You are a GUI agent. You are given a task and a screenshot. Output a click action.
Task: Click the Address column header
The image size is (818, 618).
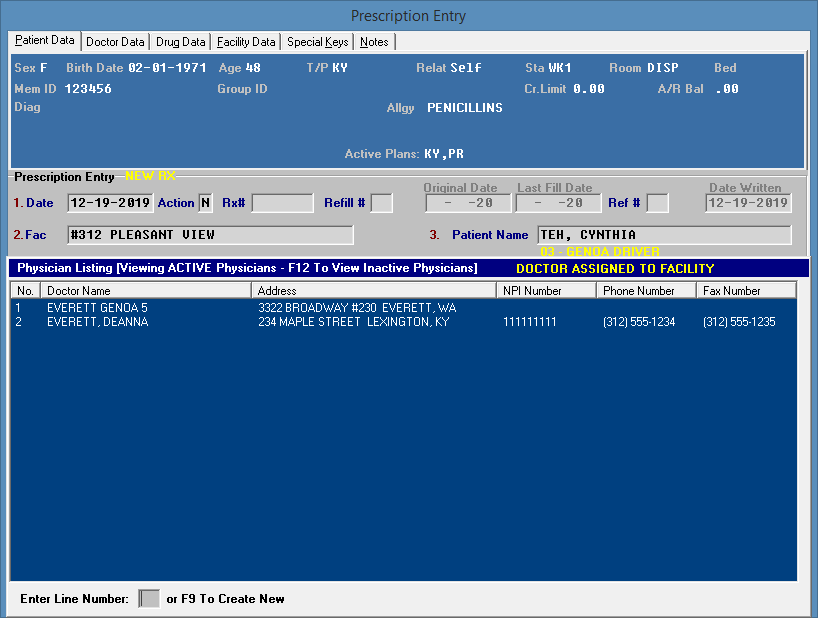point(375,291)
